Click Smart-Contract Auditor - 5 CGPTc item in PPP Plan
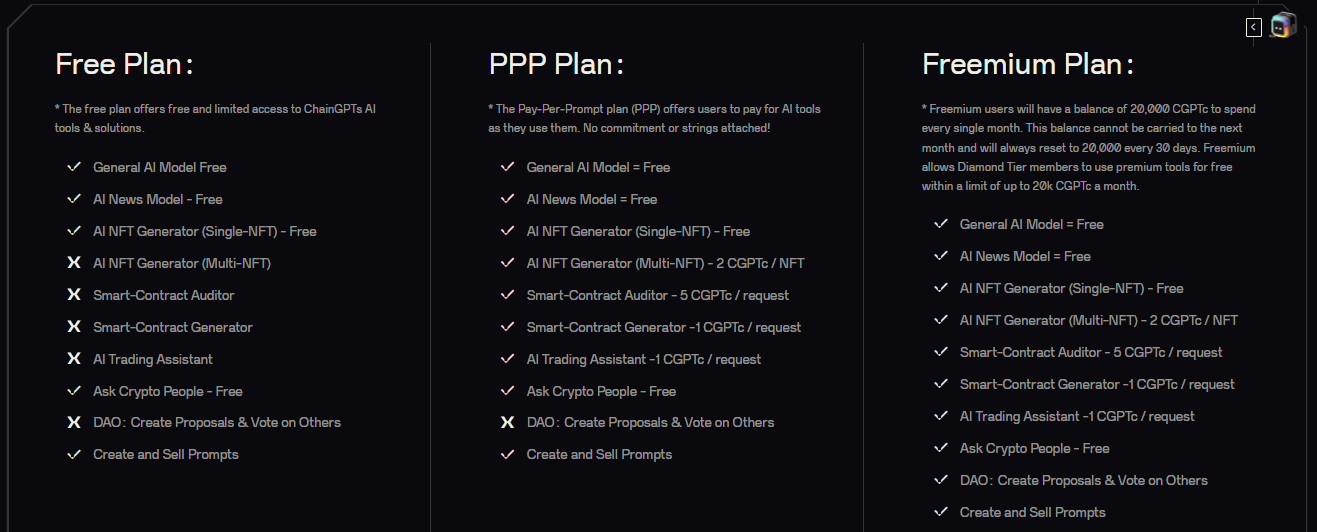This screenshot has height=532, width=1317. tap(658, 295)
